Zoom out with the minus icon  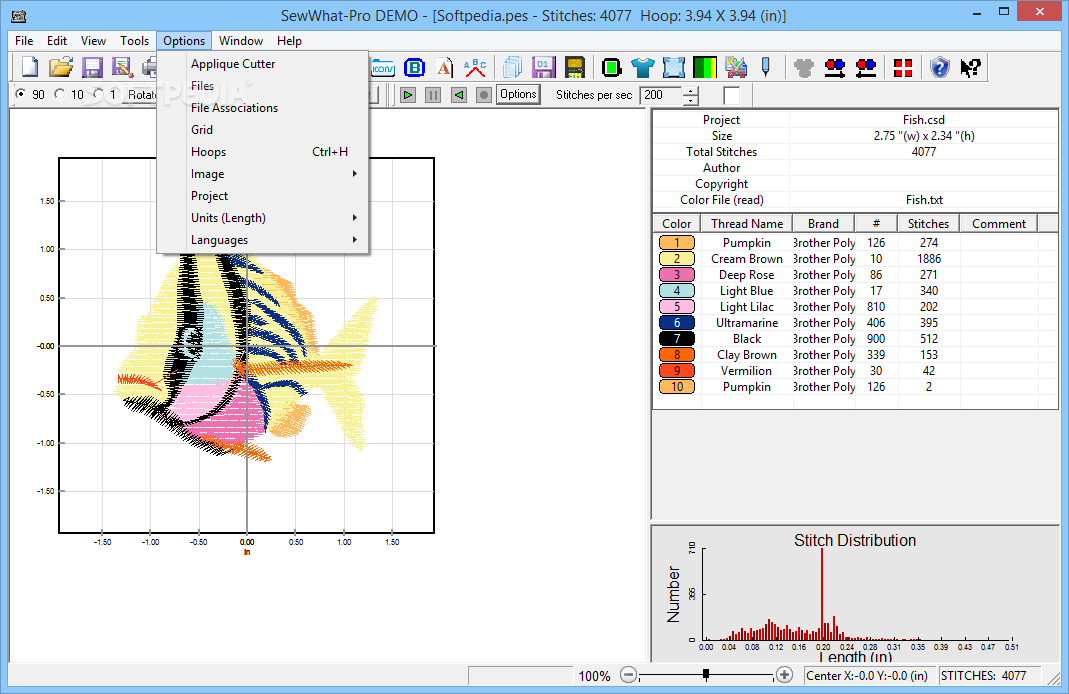point(629,675)
